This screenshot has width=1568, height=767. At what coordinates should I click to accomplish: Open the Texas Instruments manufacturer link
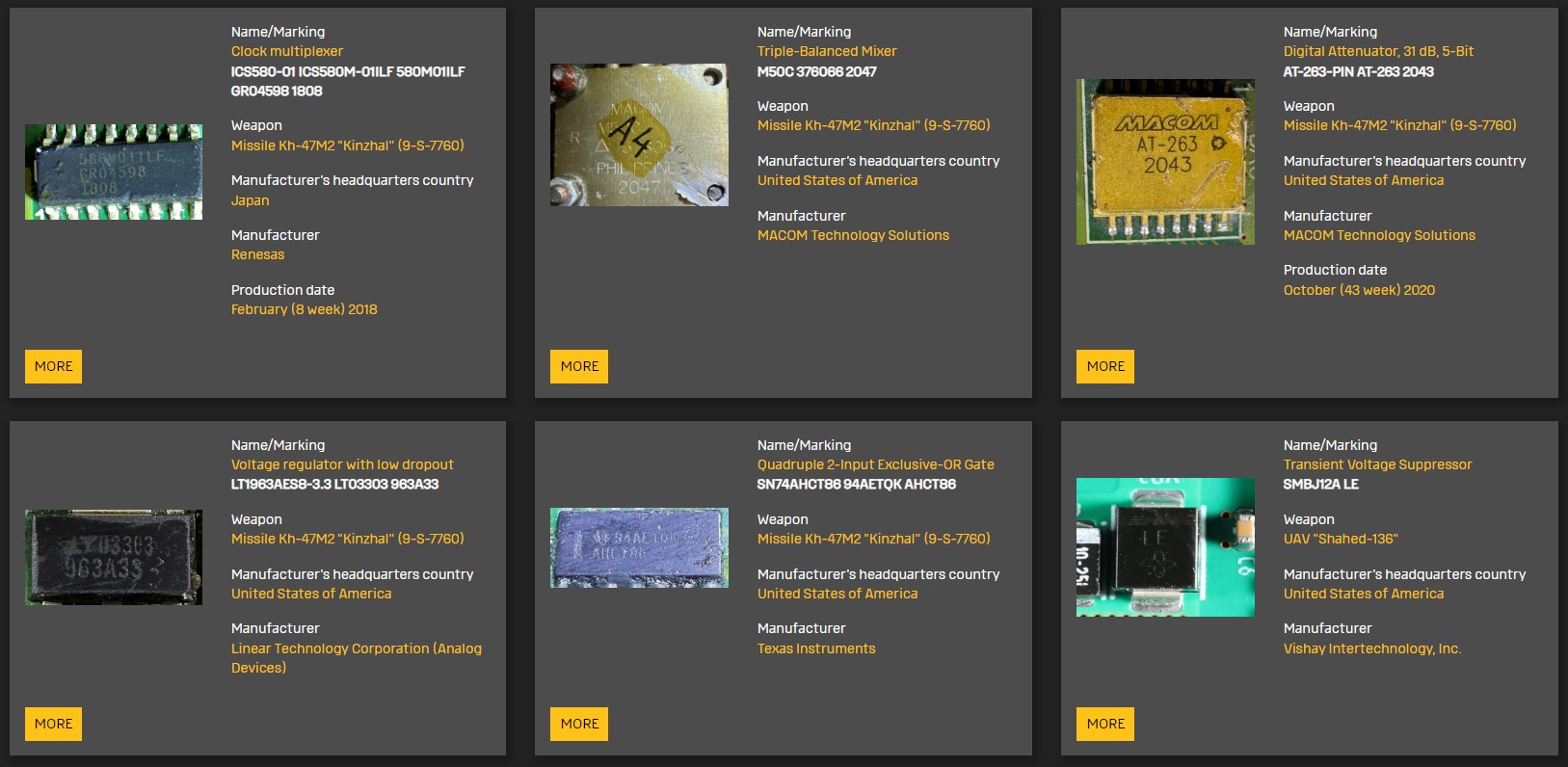816,648
